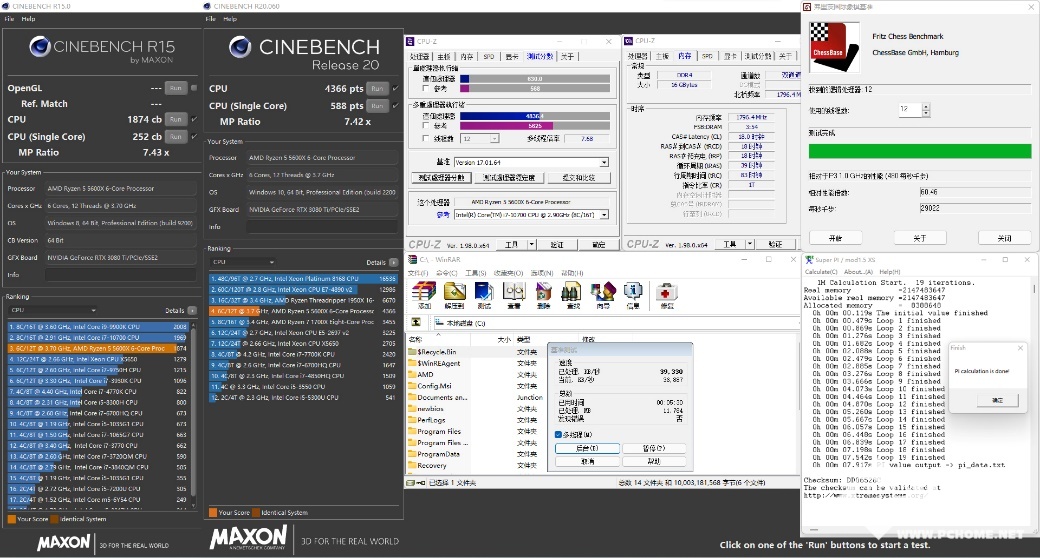Select the AMD folder icon in WinRAR
The width and height of the screenshot is (1040, 558).
[x=411, y=374]
